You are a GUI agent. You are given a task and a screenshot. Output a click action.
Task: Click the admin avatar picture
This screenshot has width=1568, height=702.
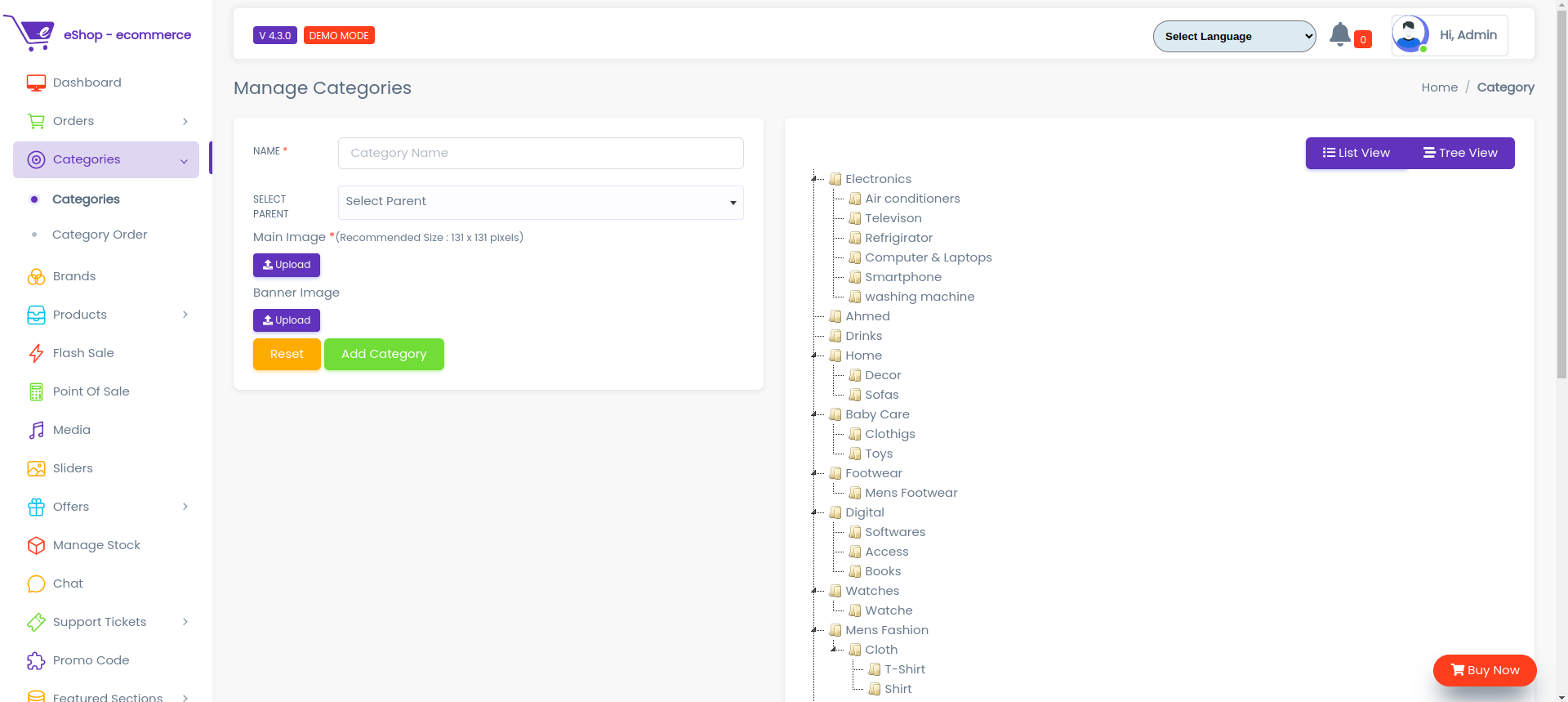pos(1410,35)
